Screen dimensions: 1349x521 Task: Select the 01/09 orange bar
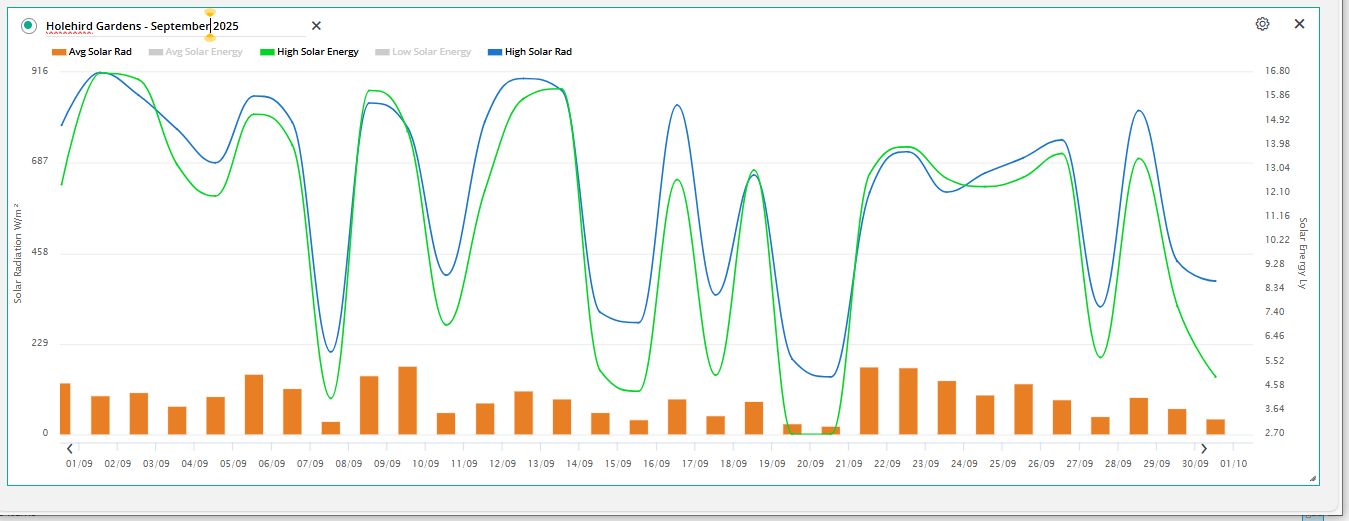(65, 408)
